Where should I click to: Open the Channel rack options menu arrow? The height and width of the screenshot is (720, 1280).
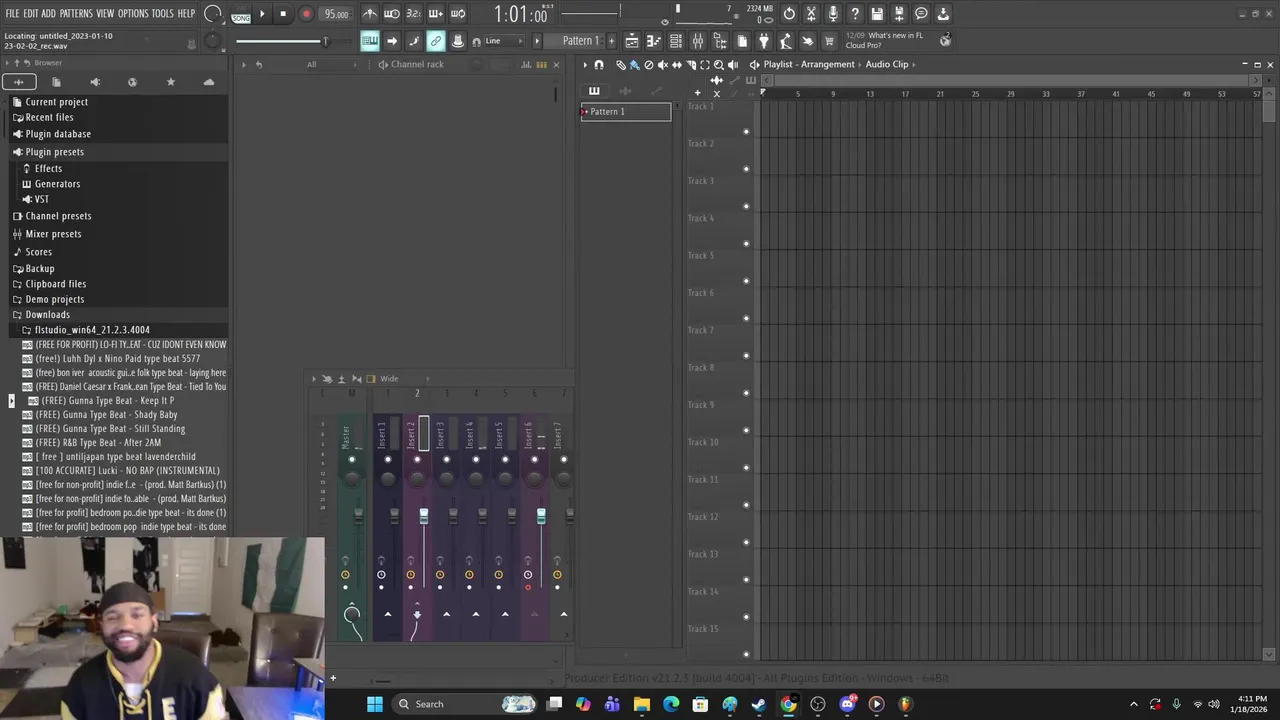tap(243, 65)
